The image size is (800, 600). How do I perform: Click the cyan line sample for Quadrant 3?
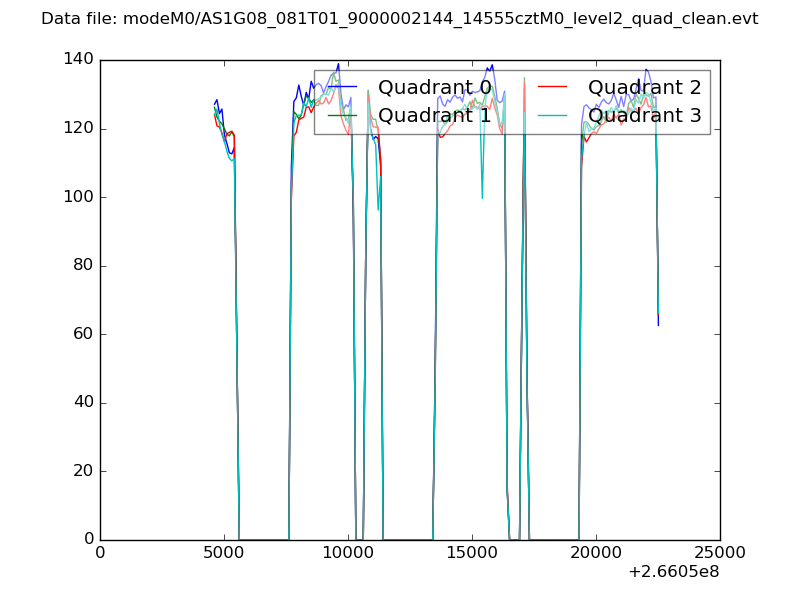coord(552,116)
